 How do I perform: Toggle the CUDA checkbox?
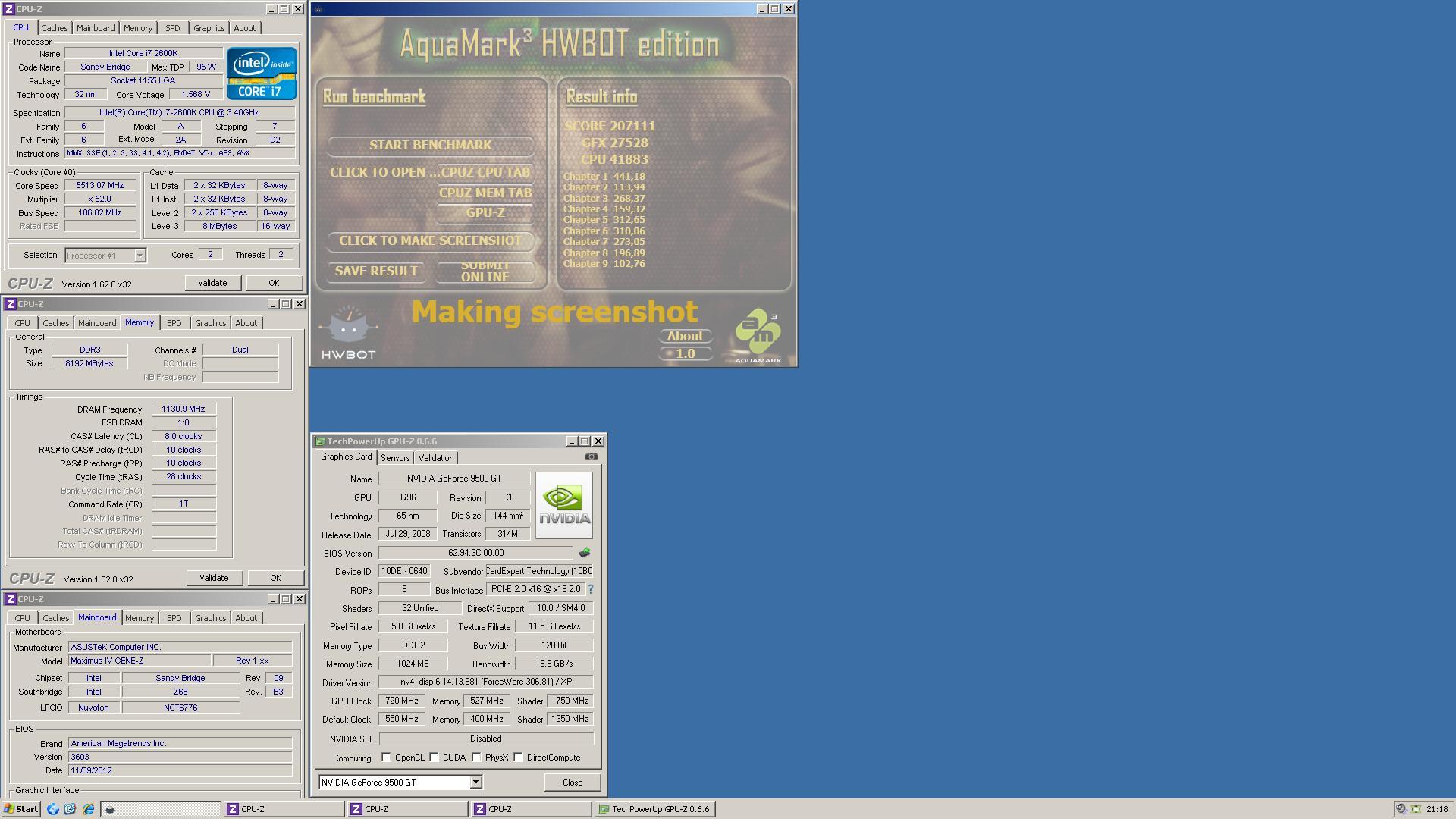(x=435, y=758)
